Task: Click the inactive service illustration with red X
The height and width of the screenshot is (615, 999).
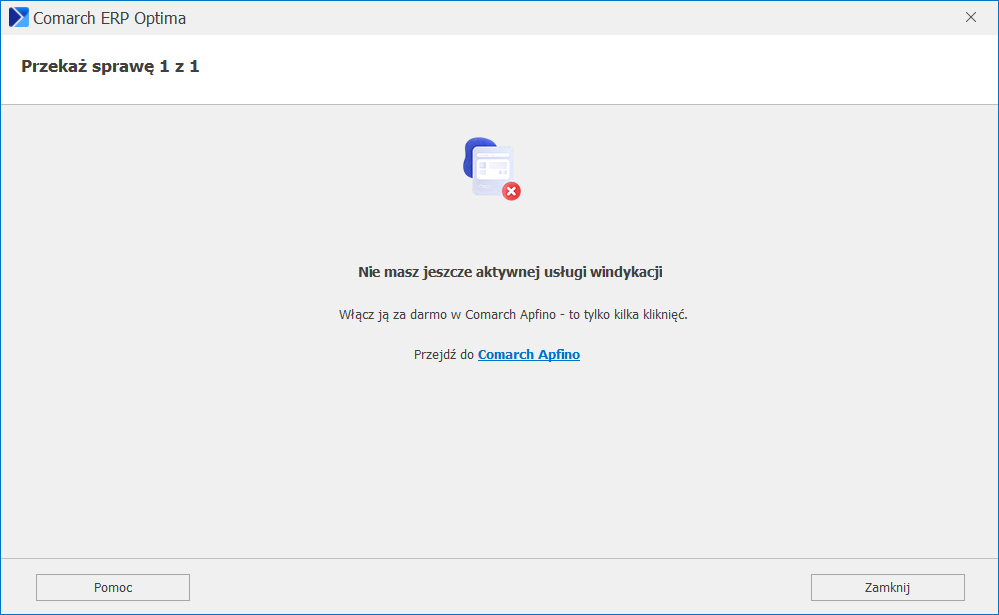Action: pyautogui.click(x=491, y=169)
